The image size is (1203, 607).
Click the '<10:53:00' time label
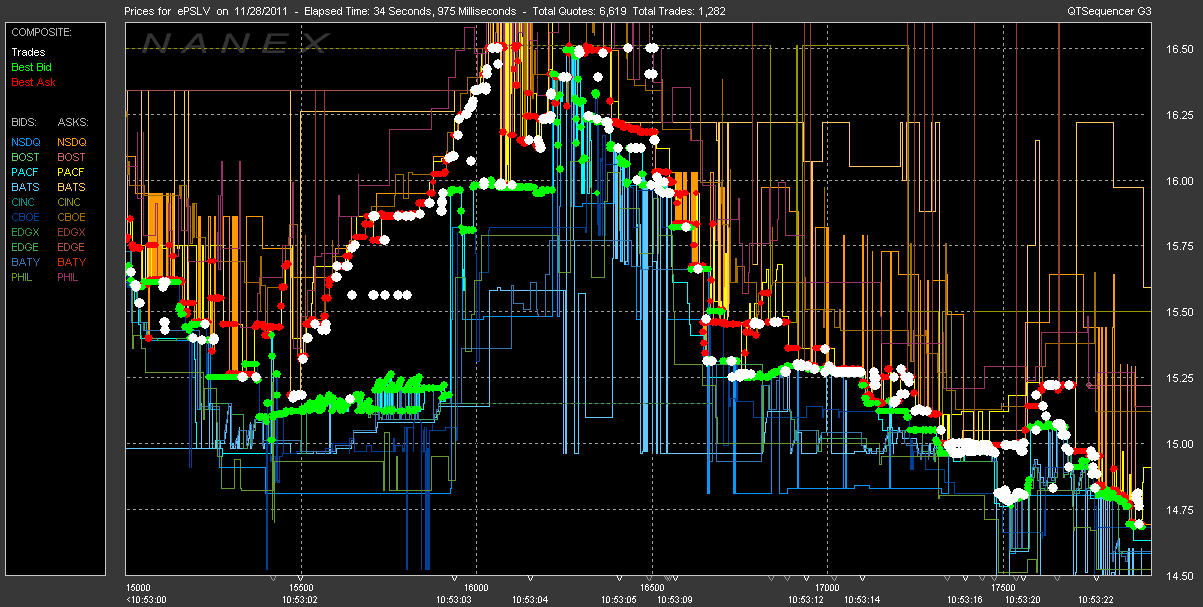point(148,599)
